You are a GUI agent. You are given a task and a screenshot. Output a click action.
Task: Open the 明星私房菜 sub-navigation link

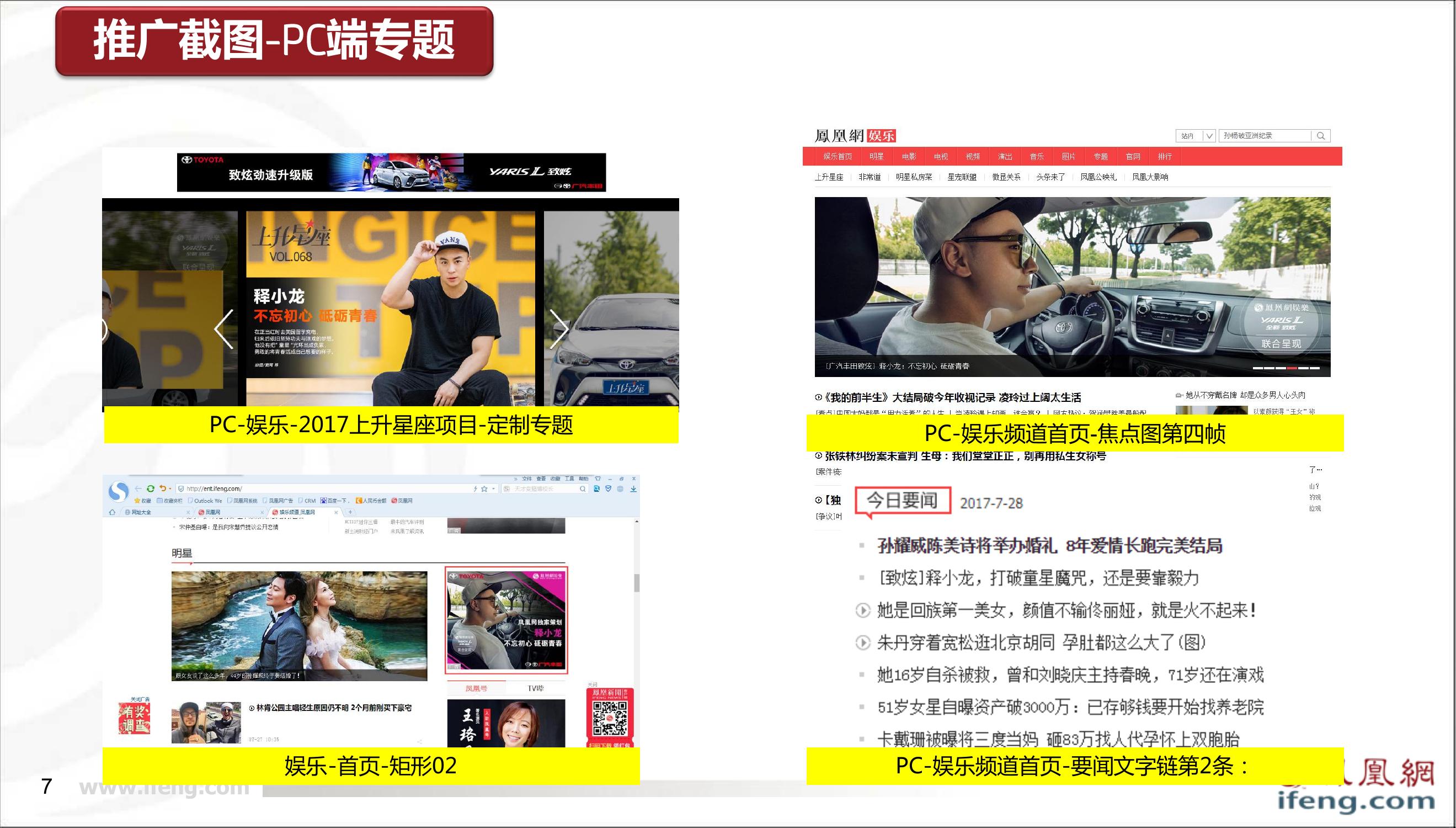pyautogui.click(x=914, y=177)
